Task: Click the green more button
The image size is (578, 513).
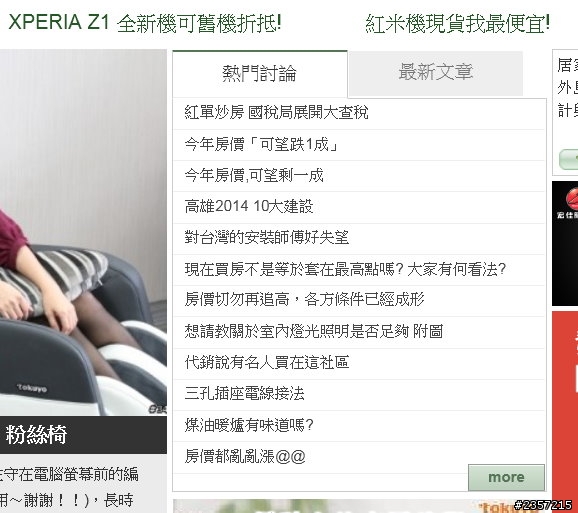Action: (506, 477)
